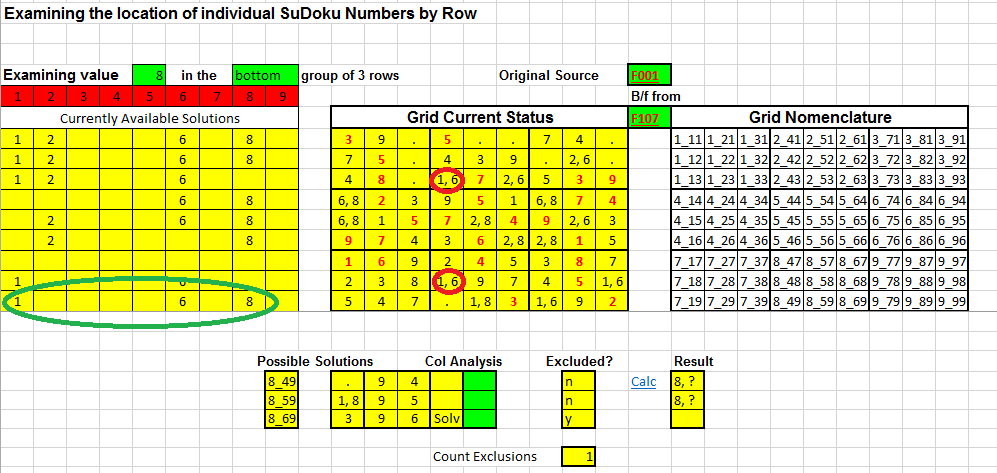Screen dimensions: 997x473
Task: Select nomenclature cell 8_58
Action: click(820, 280)
